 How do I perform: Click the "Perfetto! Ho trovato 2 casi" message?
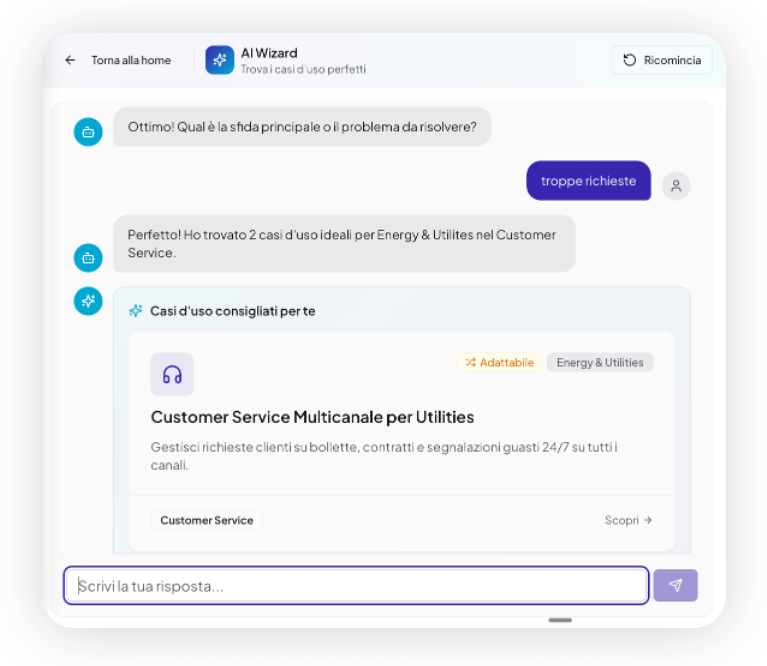pyautogui.click(x=343, y=243)
